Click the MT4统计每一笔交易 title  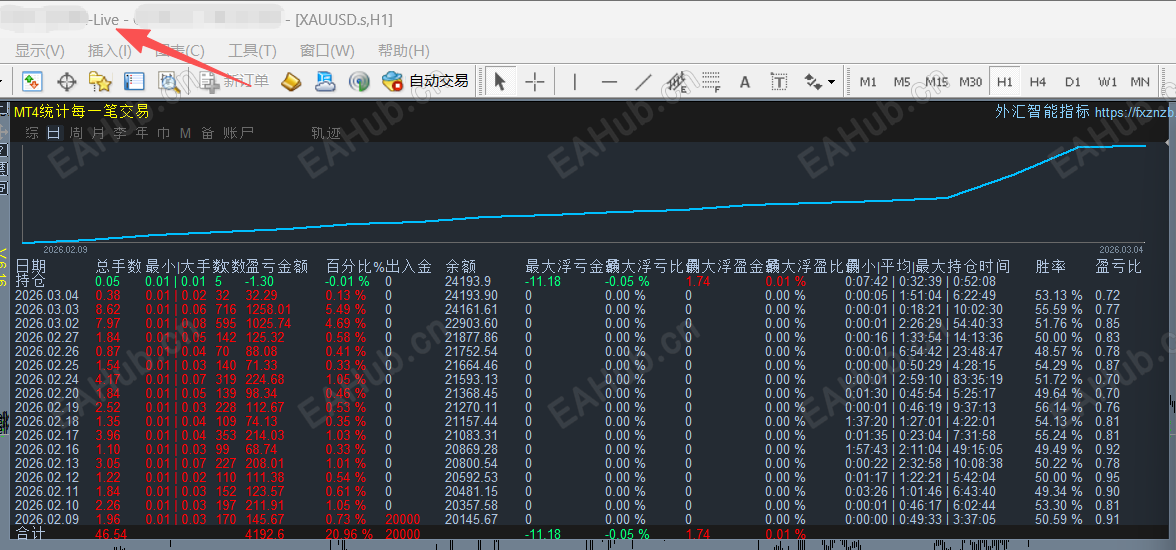[81, 113]
